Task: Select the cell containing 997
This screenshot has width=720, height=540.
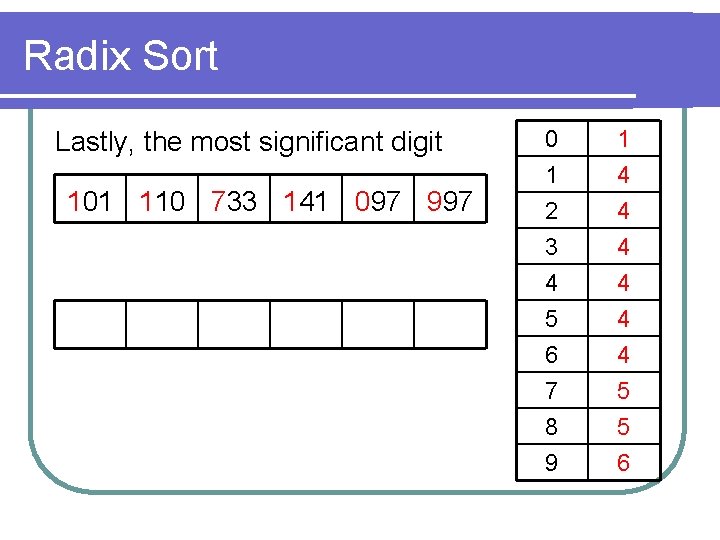Action: pyautogui.click(x=450, y=199)
